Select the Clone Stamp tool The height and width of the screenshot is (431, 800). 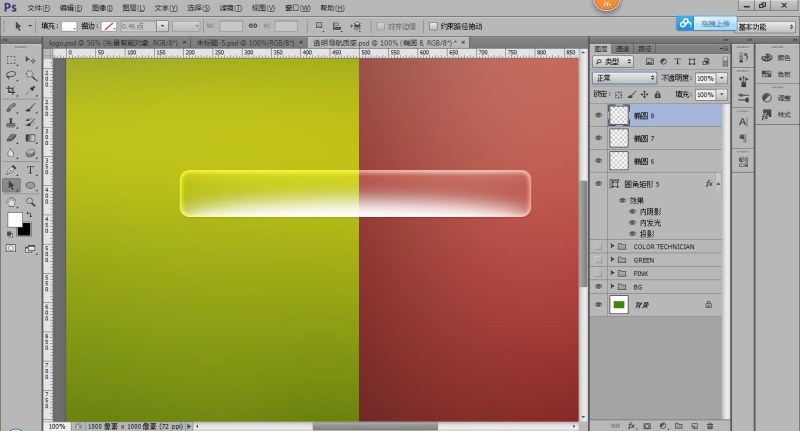point(11,123)
